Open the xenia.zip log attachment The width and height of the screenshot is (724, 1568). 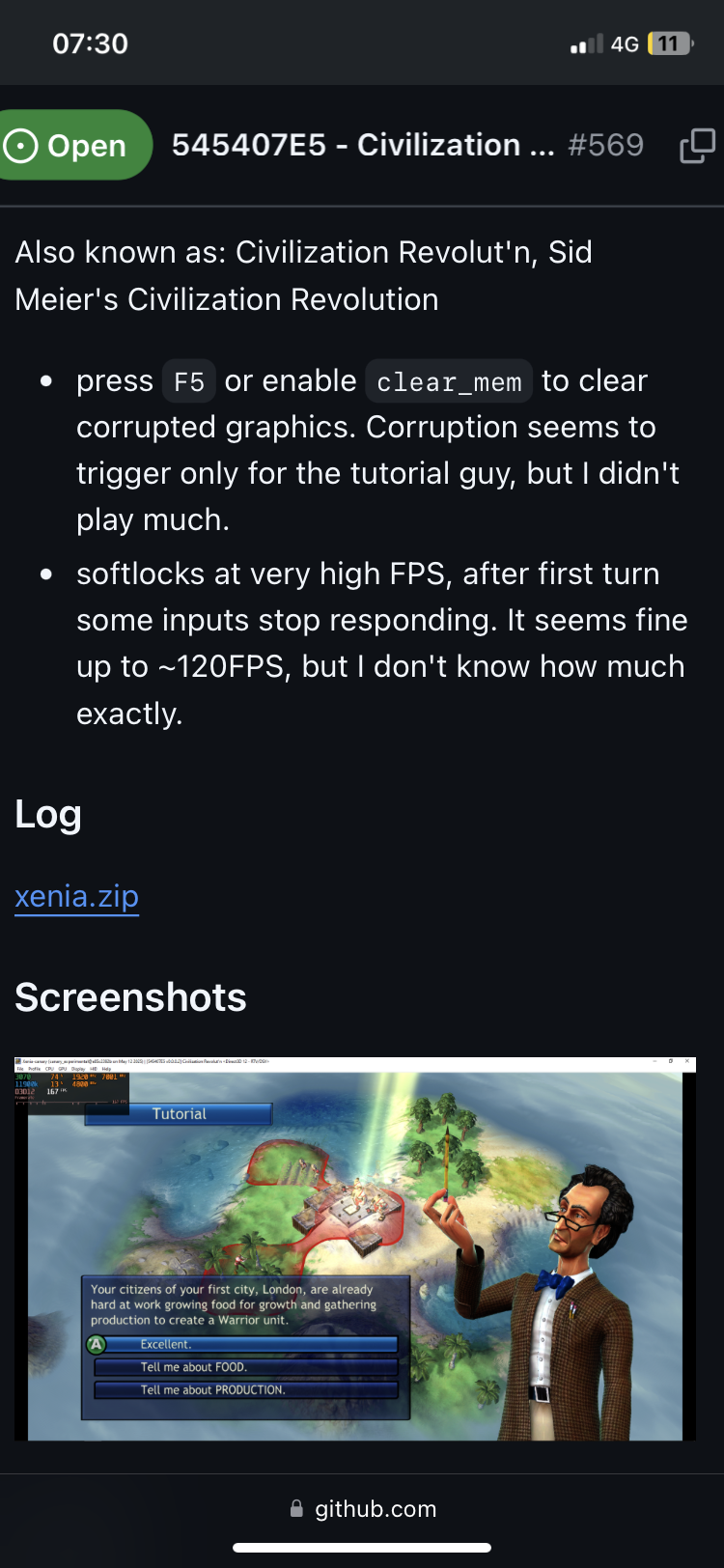click(76, 896)
